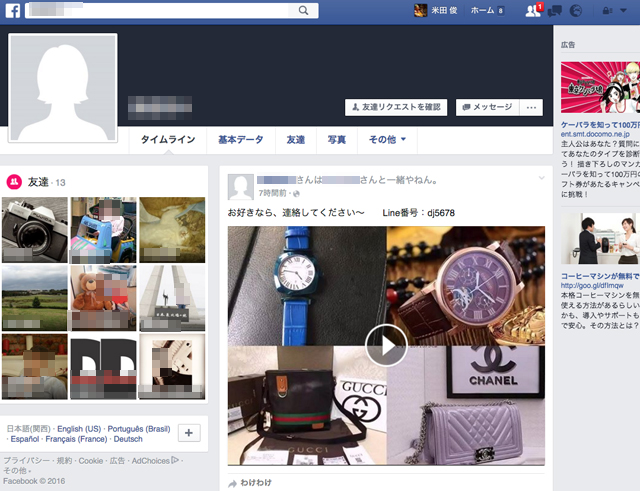Switch language to Deutsch
This screenshot has width=640, height=491.
tap(128, 439)
